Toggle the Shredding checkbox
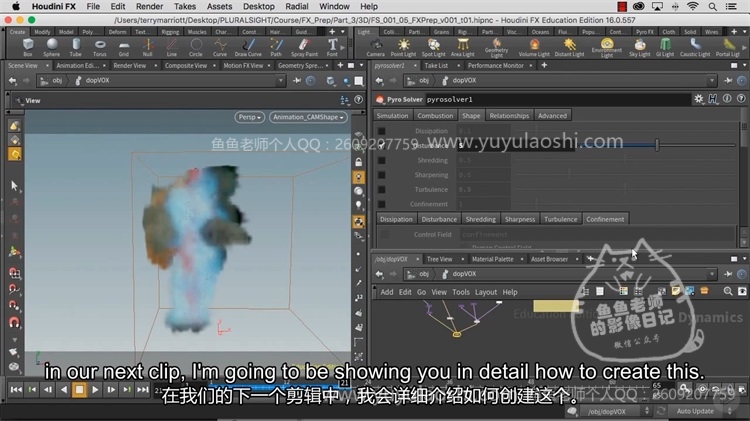The height and width of the screenshot is (421, 750). pyautogui.click(x=382, y=160)
